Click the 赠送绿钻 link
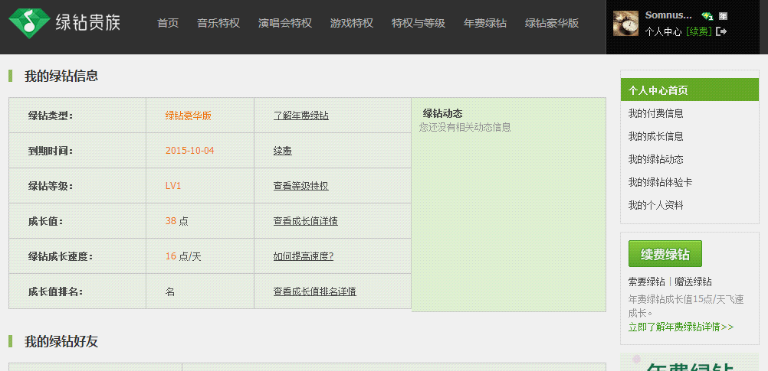The height and width of the screenshot is (371, 768). pyautogui.click(x=693, y=282)
